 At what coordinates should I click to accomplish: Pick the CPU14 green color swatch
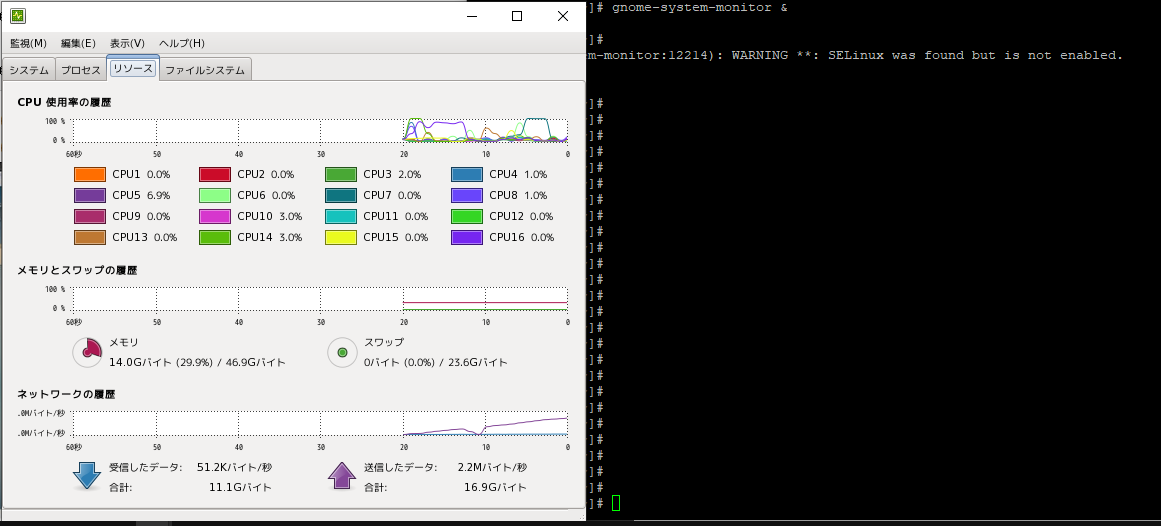click(215, 238)
